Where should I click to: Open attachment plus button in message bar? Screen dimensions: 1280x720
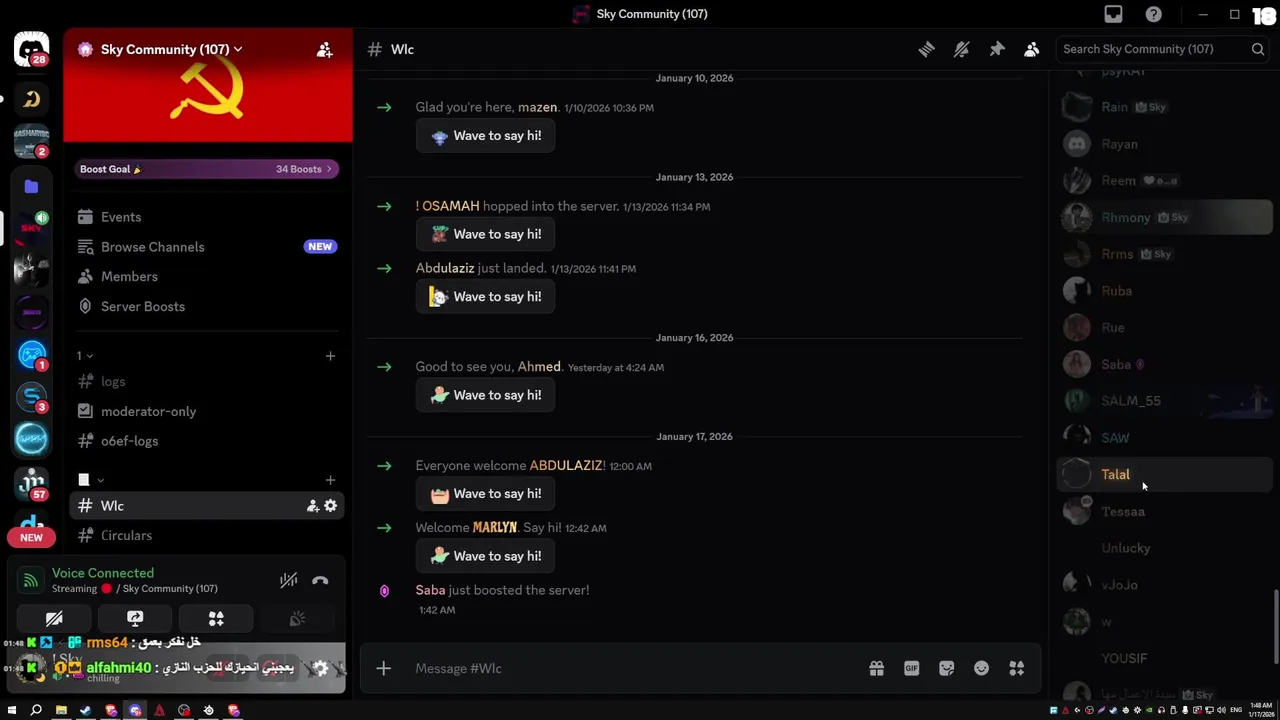tap(383, 668)
